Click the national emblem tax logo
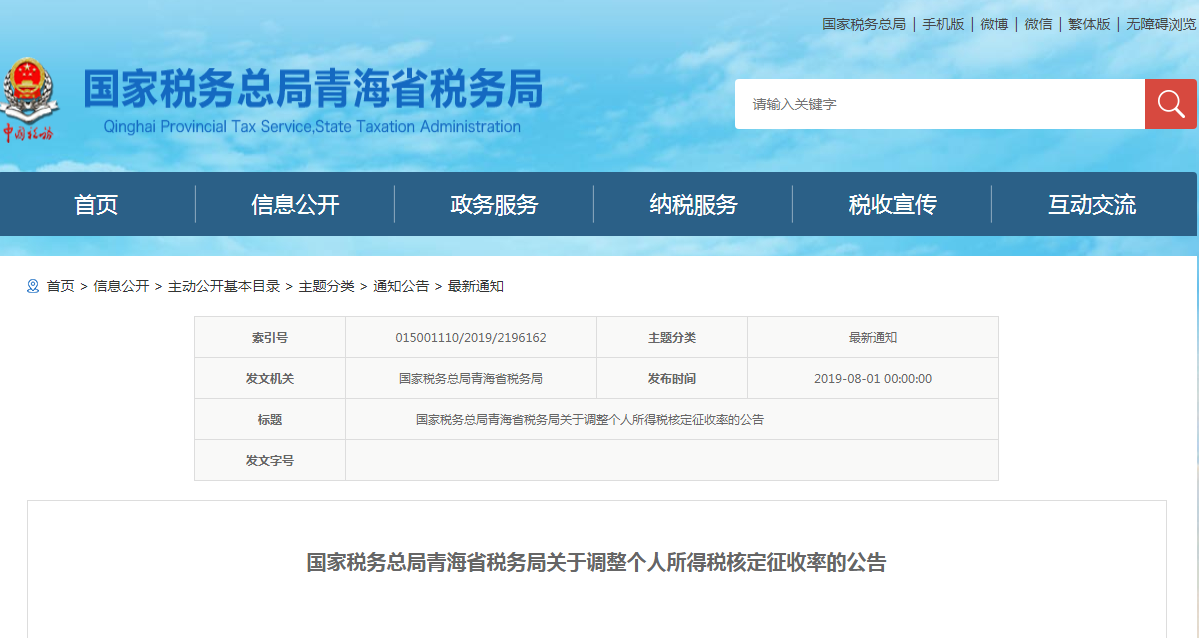Viewport: 1199px width, 638px height. 29,99
